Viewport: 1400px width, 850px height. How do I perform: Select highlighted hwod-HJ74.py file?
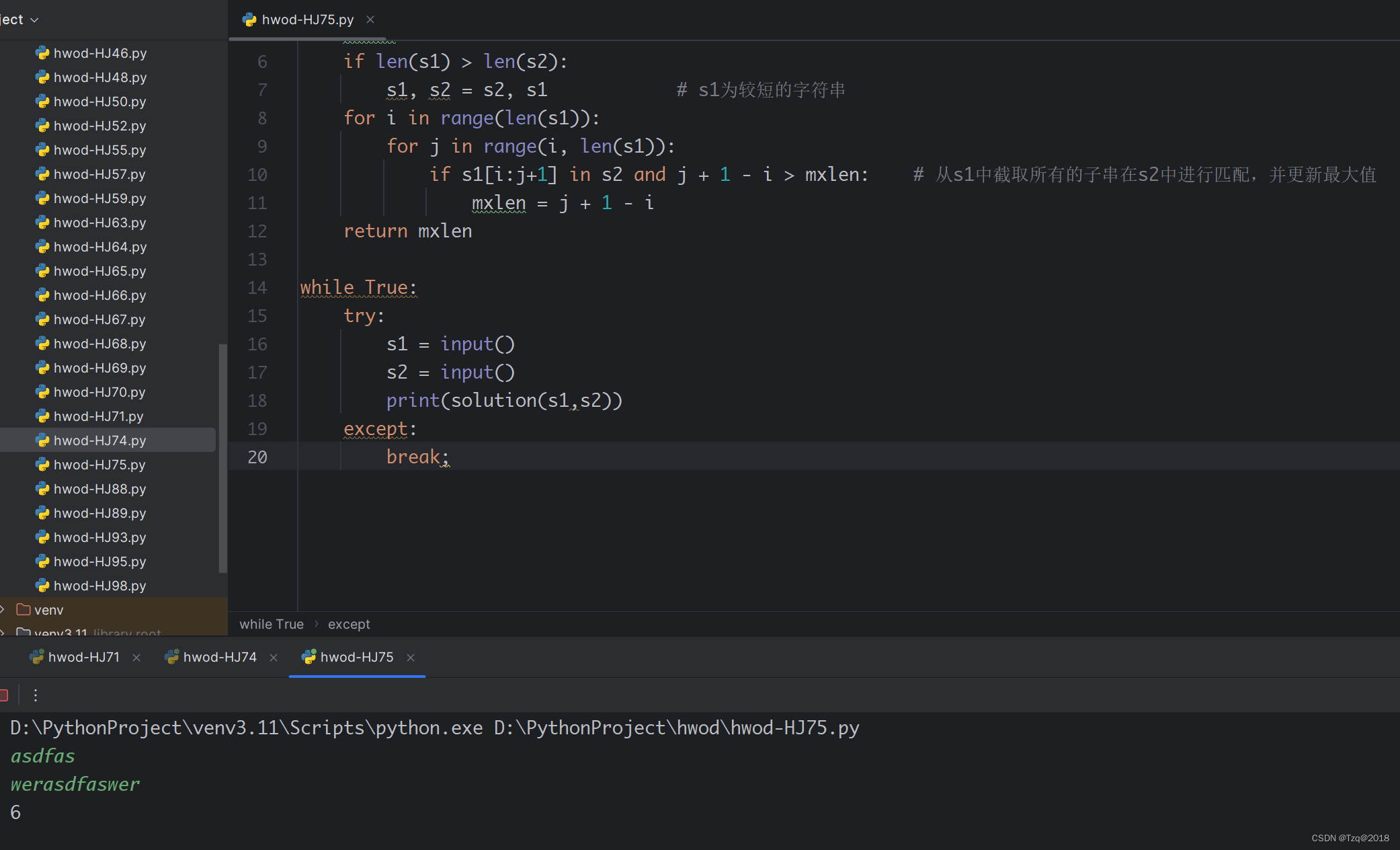tap(108, 440)
